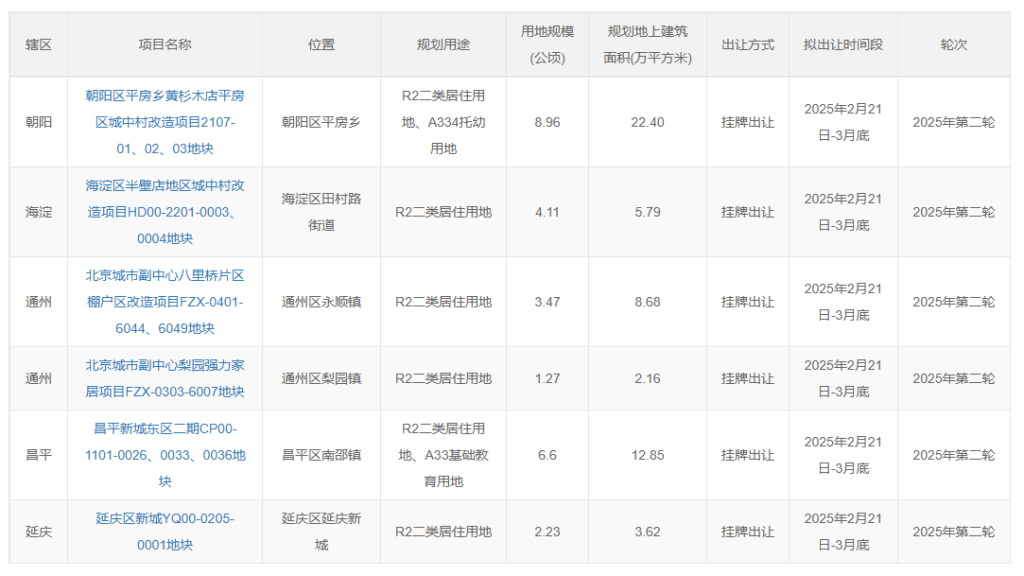Open the 北京城市副中心八里桥片区 project link
This screenshot has height=576, width=1024.
165,302
